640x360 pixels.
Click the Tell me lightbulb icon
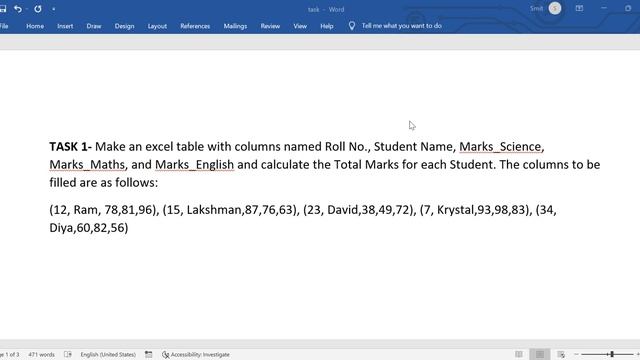coord(352,26)
